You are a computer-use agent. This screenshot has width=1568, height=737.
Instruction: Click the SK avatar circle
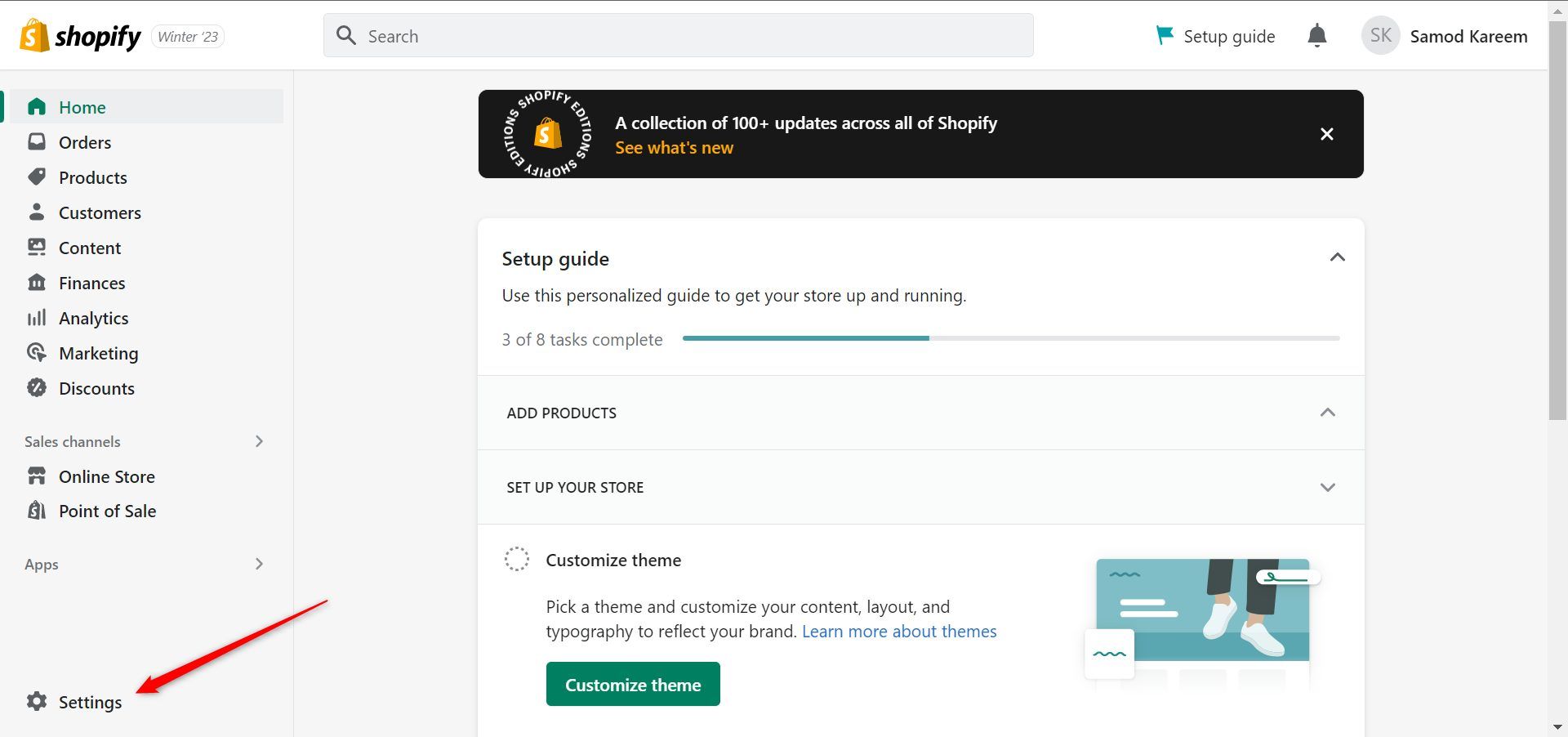[x=1381, y=36]
